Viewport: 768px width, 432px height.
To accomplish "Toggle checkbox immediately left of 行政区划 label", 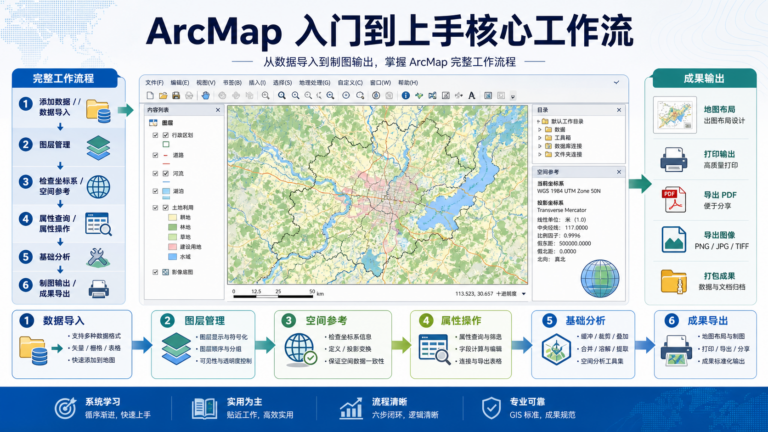I will point(166,135).
